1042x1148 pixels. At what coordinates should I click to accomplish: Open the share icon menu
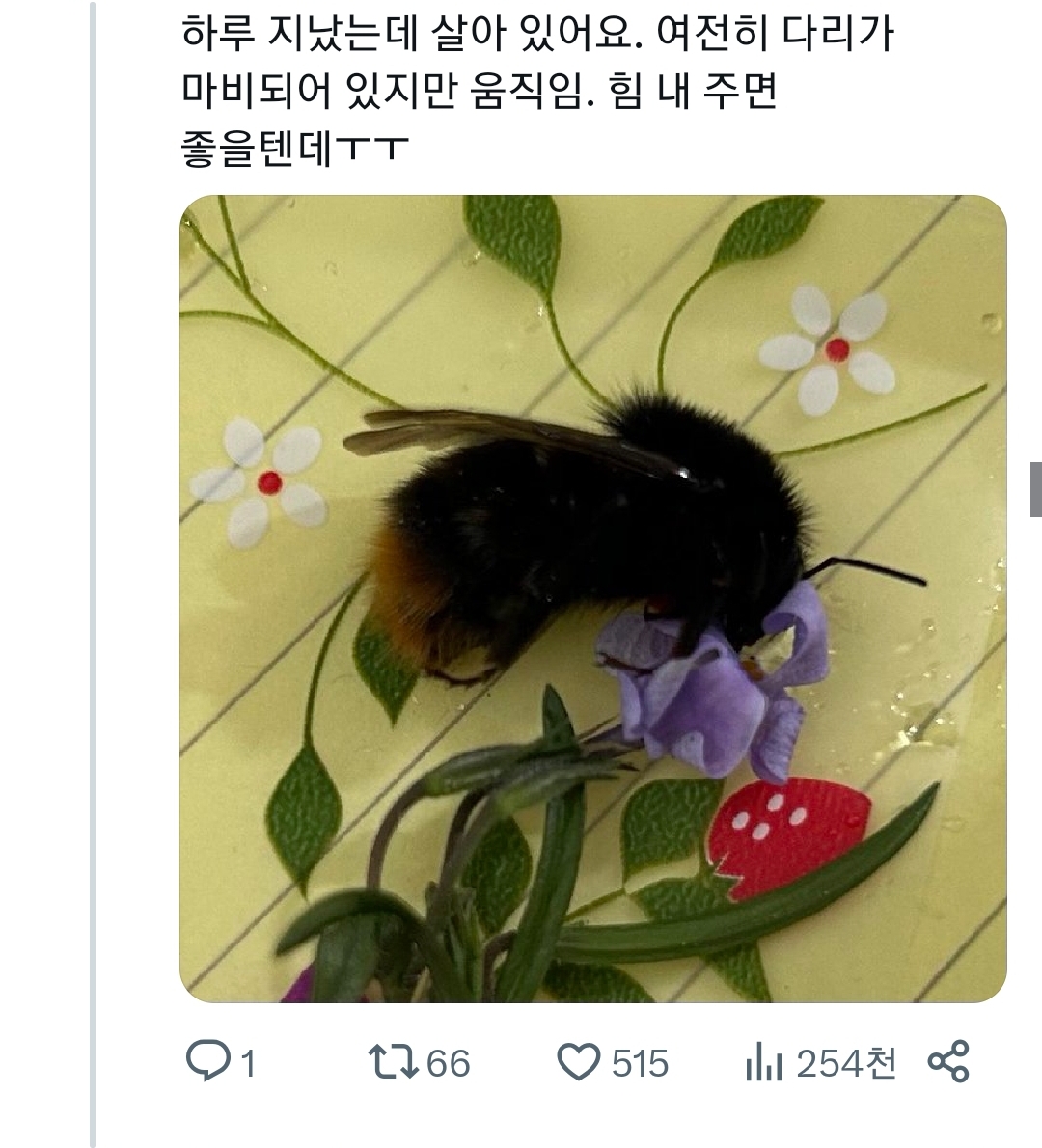point(947,1061)
